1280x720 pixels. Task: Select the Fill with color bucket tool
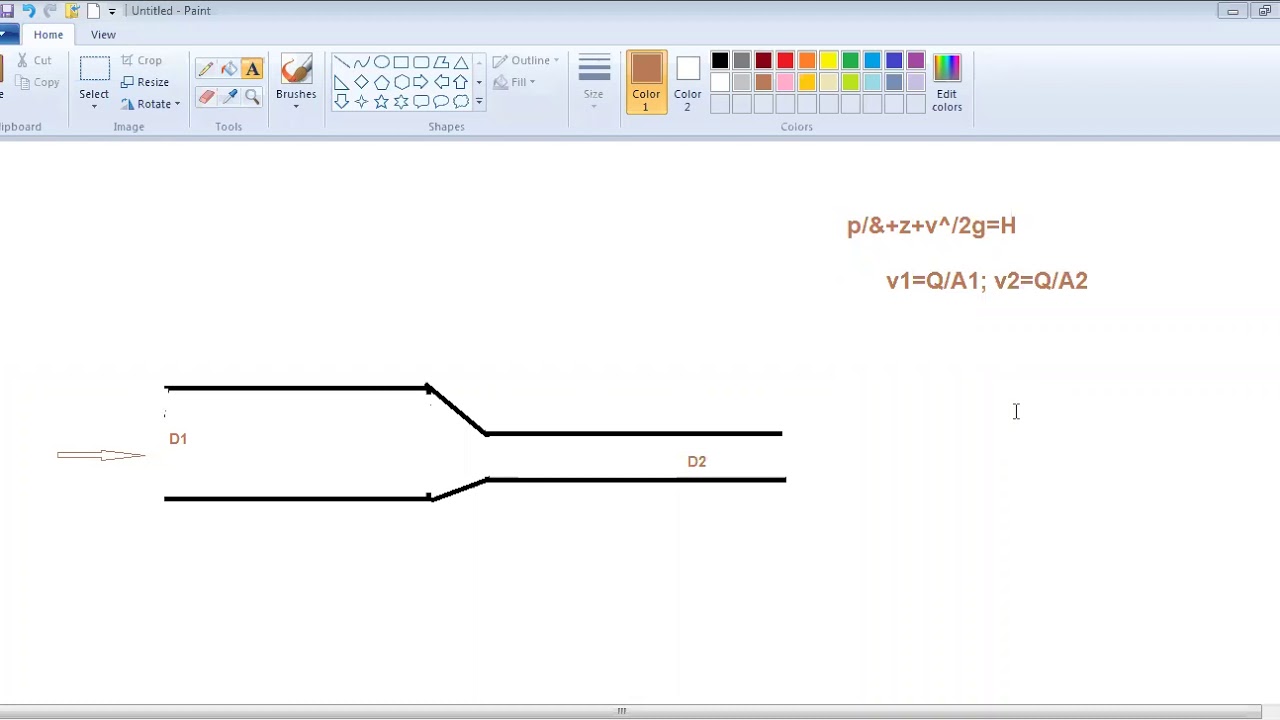(x=229, y=69)
